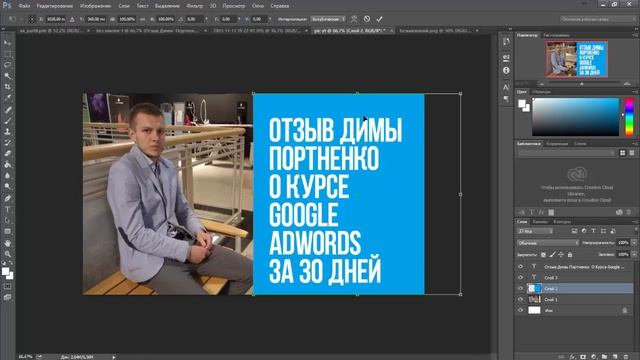Select the Horizontal Type tool
This screenshot has width=640, height=360.
[7, 209]
